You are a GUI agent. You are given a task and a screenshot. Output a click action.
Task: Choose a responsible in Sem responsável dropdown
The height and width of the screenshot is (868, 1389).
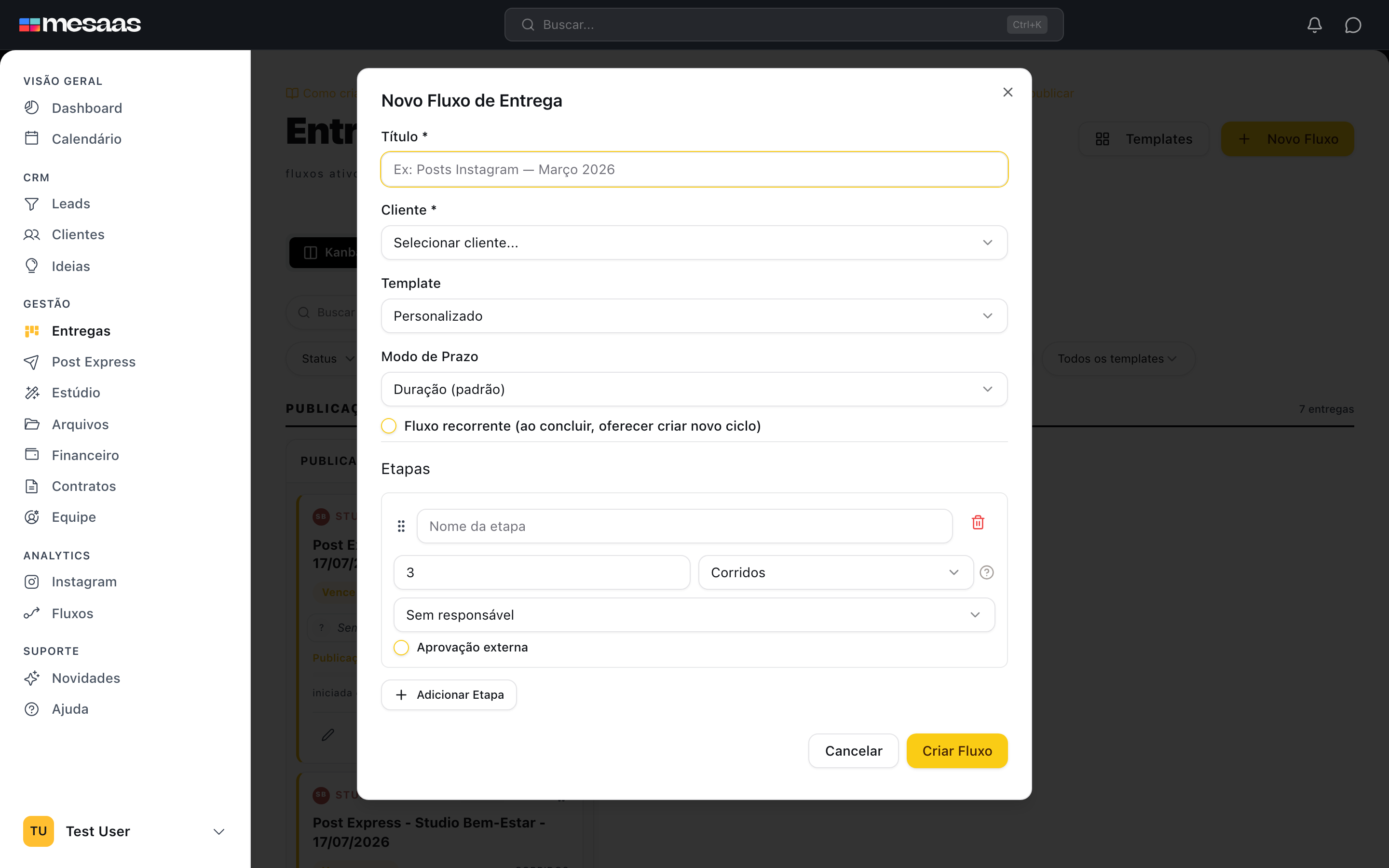point(694,615)
